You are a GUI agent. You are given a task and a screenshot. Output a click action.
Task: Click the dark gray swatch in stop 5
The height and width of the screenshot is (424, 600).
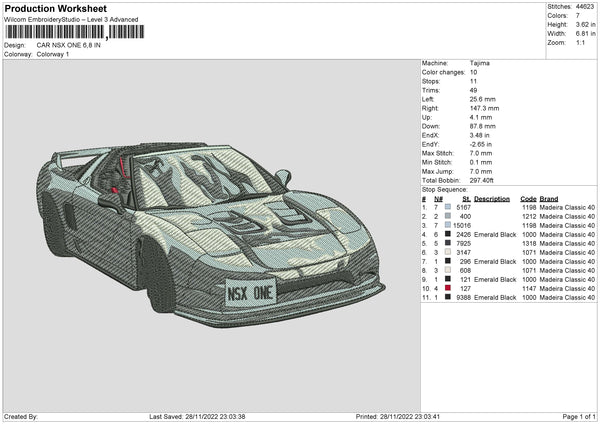tap(447, 243)
